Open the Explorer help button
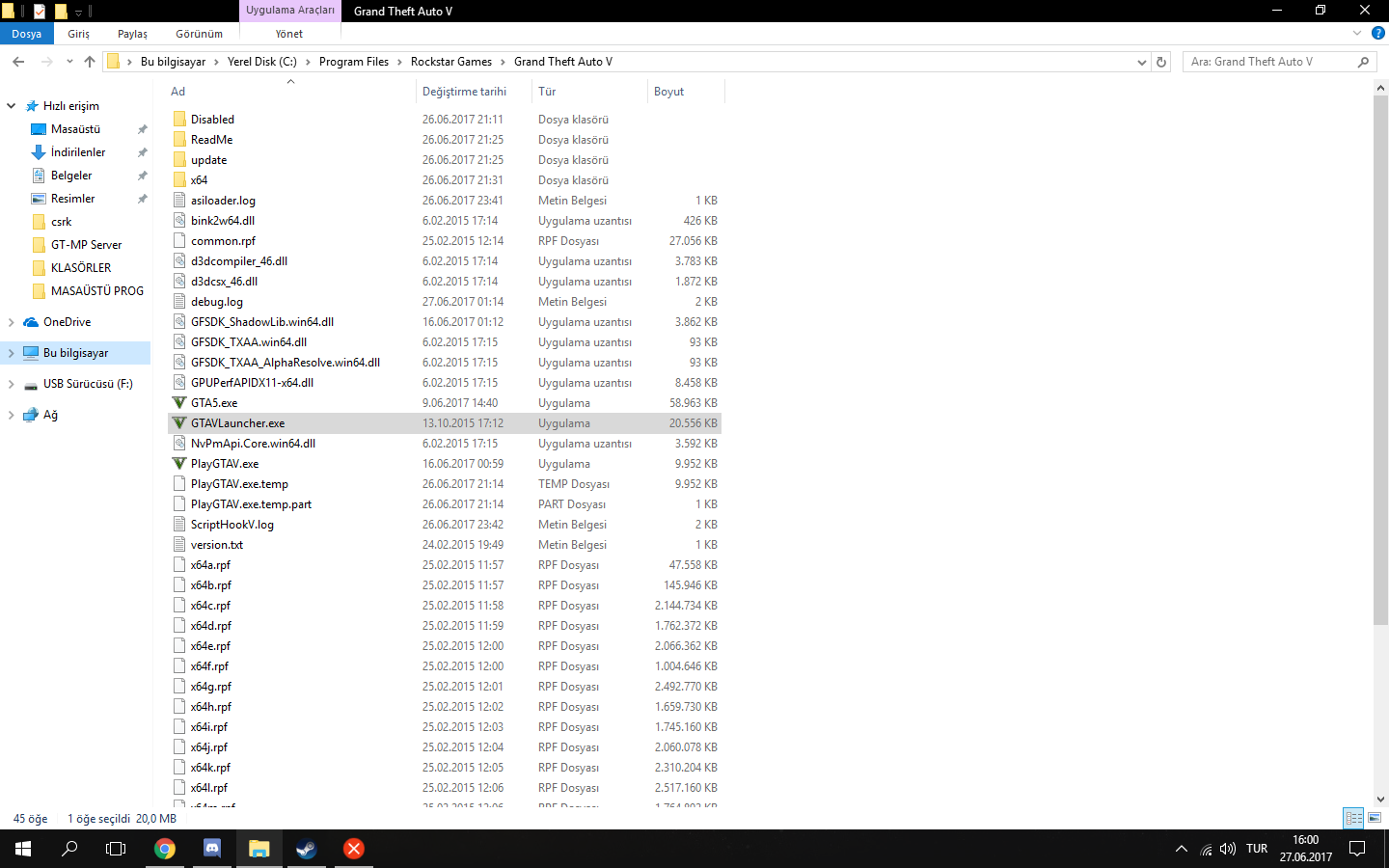Viewport: 1389px width, 868px height. pos(1378,33)
